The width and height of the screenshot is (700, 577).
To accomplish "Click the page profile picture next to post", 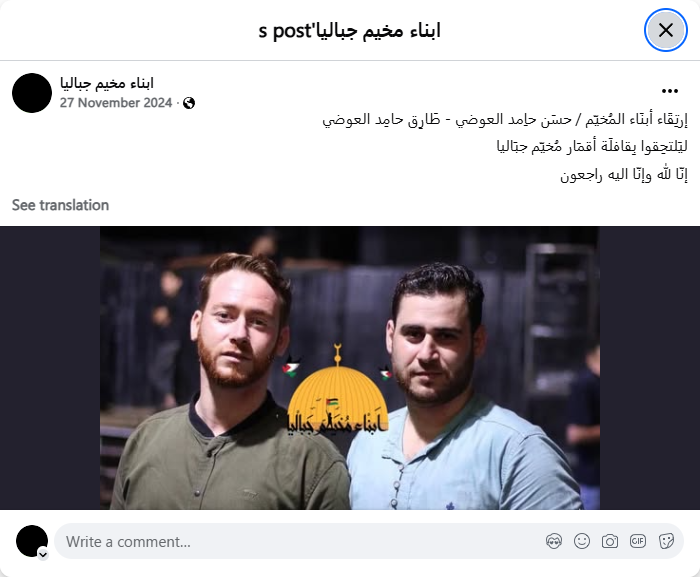I will pyautogui.click(x=32, y=93).
